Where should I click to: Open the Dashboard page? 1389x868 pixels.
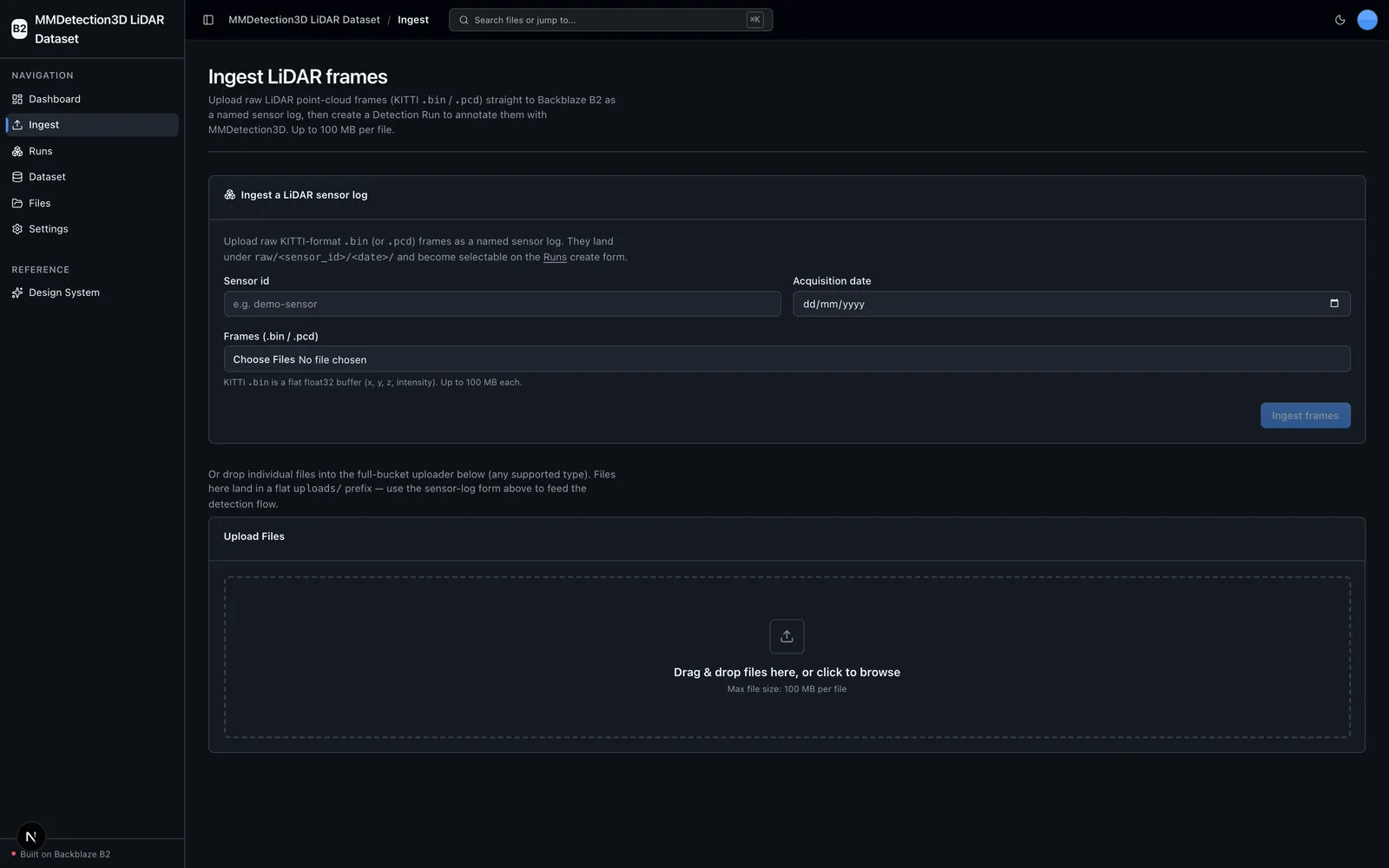pos(92,99)
